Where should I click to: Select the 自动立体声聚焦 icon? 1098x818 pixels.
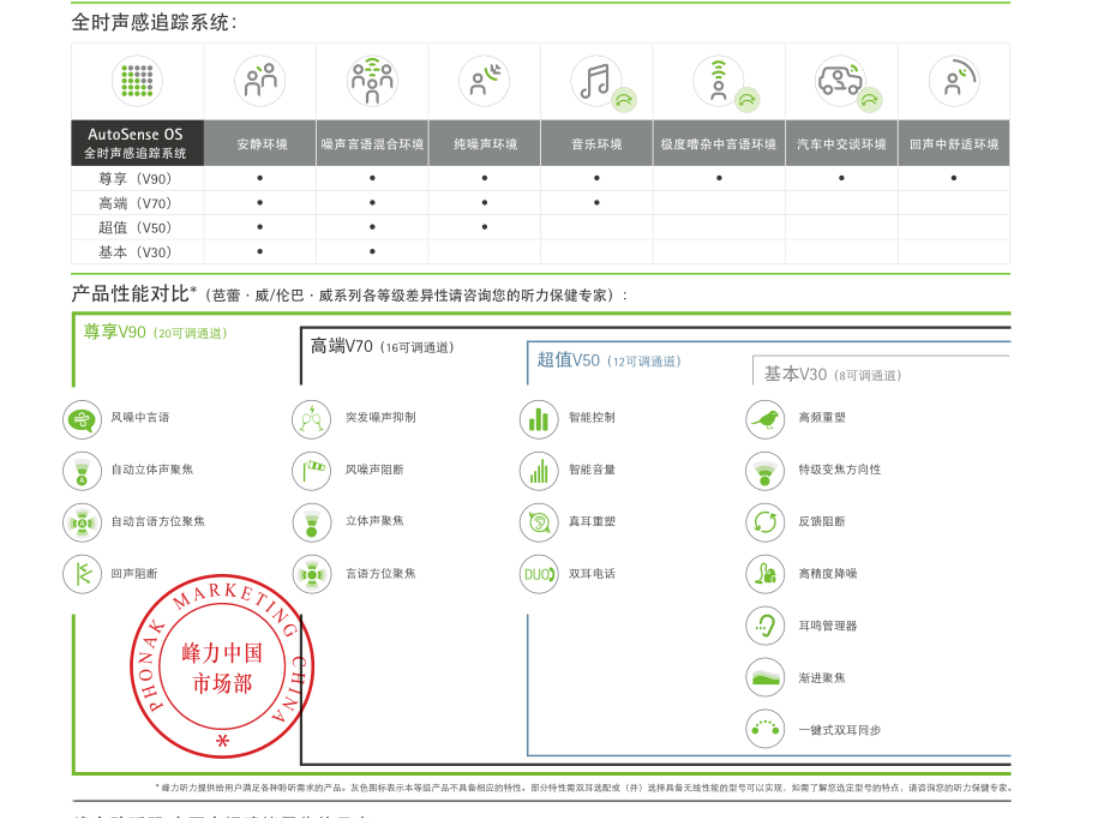(x=83, y=471)
